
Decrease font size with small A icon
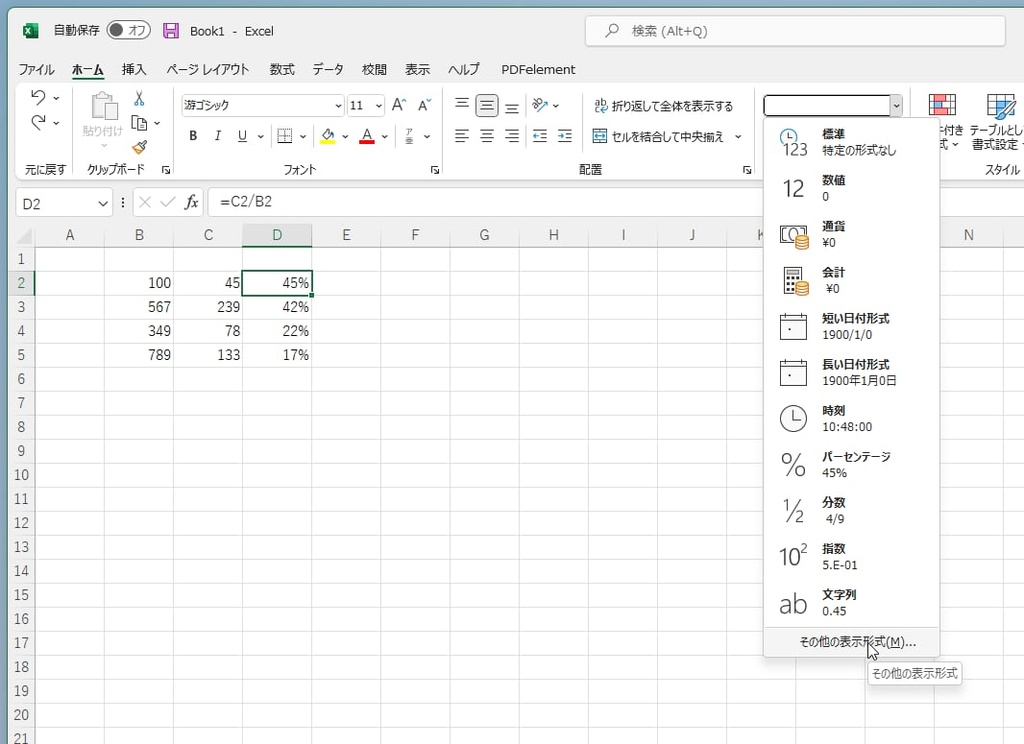(x=424, y=105)
